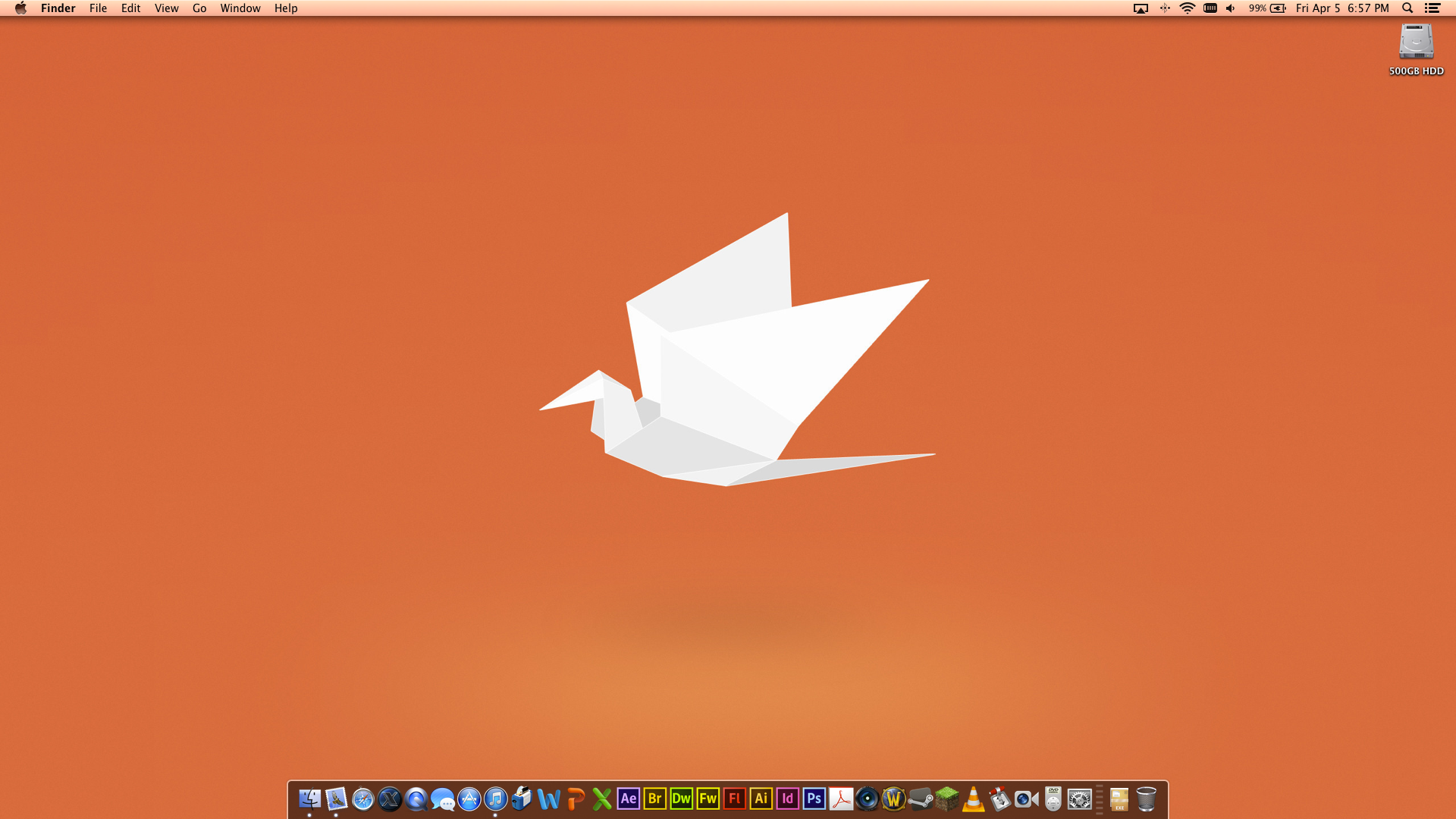The image size is (1456, 819).
Task: Open Adobe Bridge from the Dock
Action: click(x=654, y=799)
